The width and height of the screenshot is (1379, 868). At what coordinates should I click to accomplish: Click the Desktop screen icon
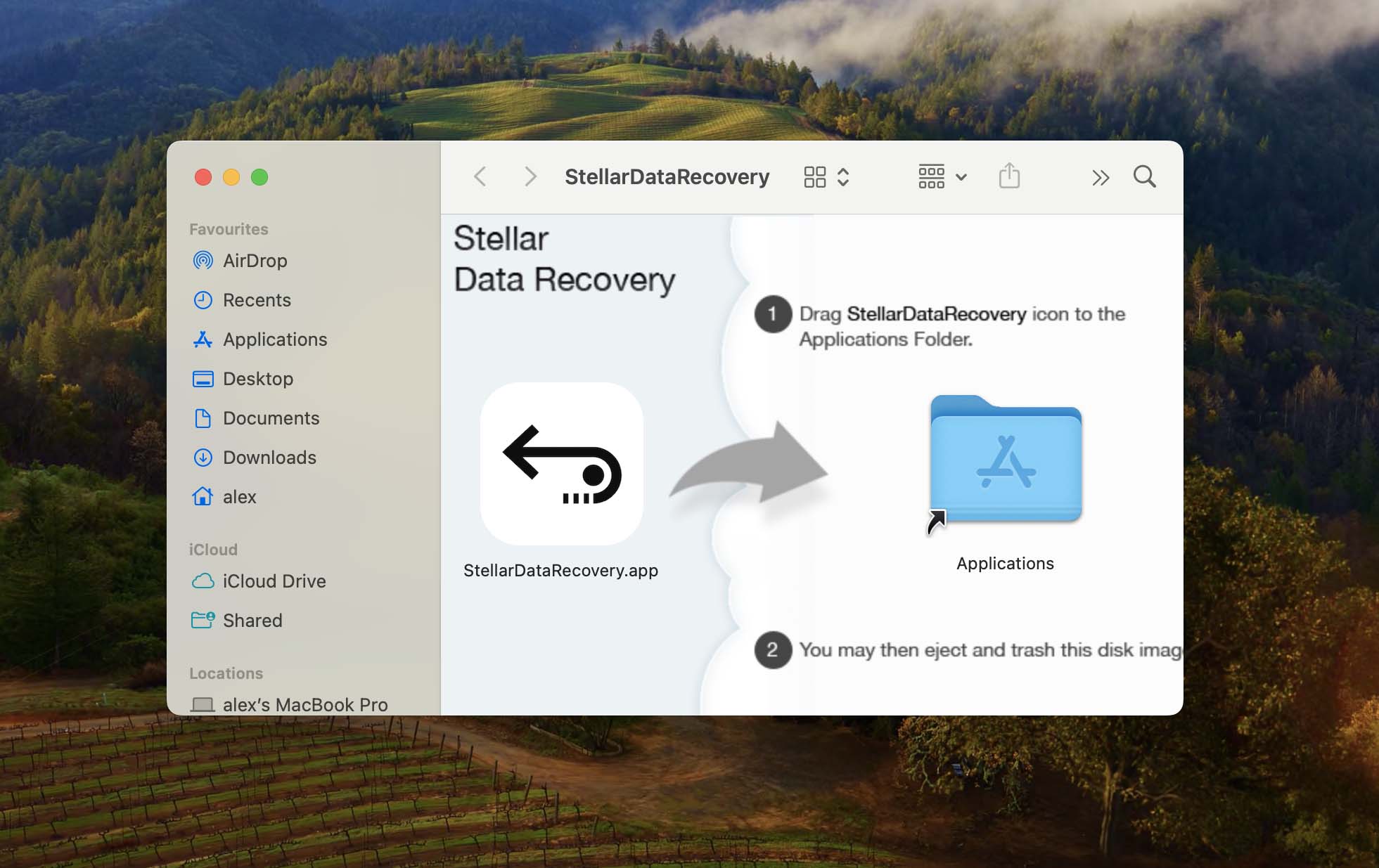[x=203, y=379]
